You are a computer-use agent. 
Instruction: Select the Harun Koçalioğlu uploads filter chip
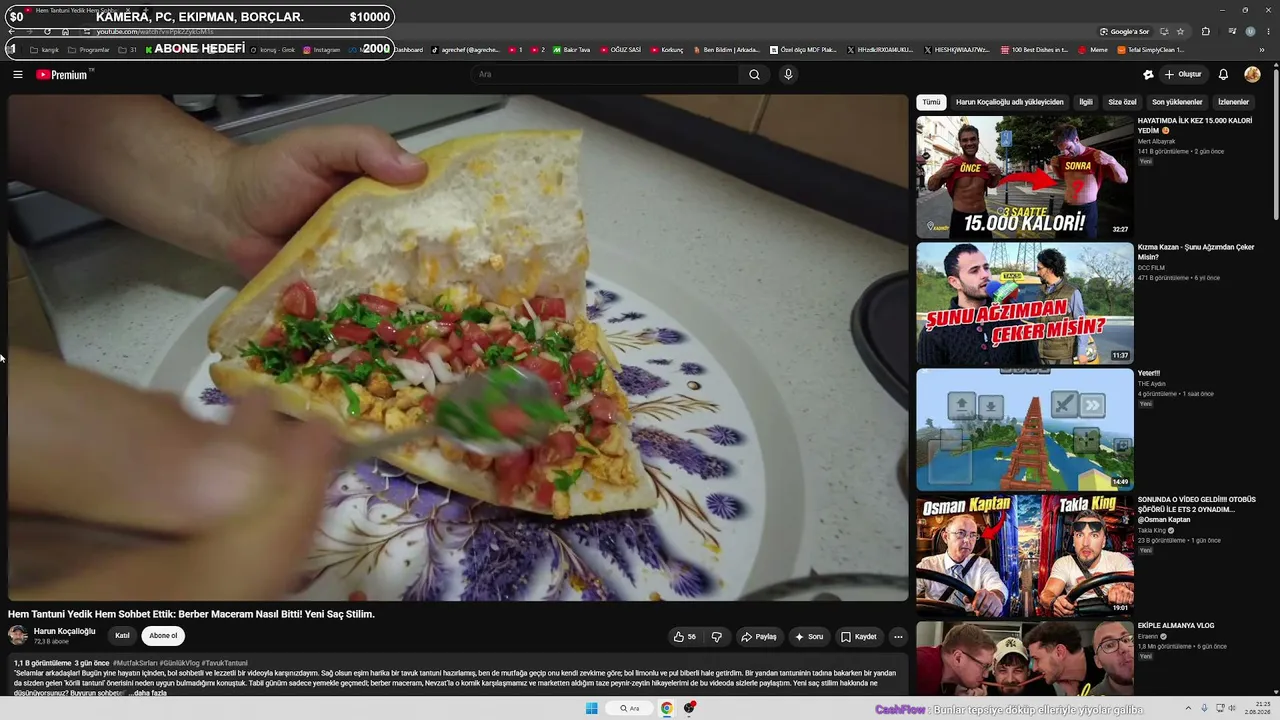[1010, 102]
